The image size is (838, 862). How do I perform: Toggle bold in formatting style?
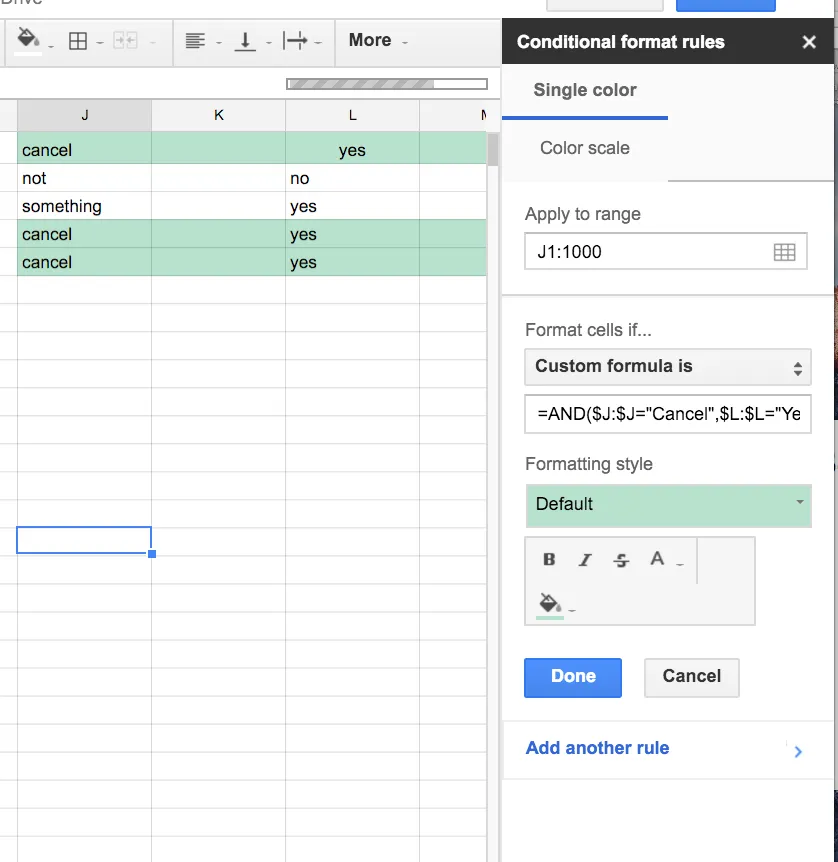tap(549, 560)
